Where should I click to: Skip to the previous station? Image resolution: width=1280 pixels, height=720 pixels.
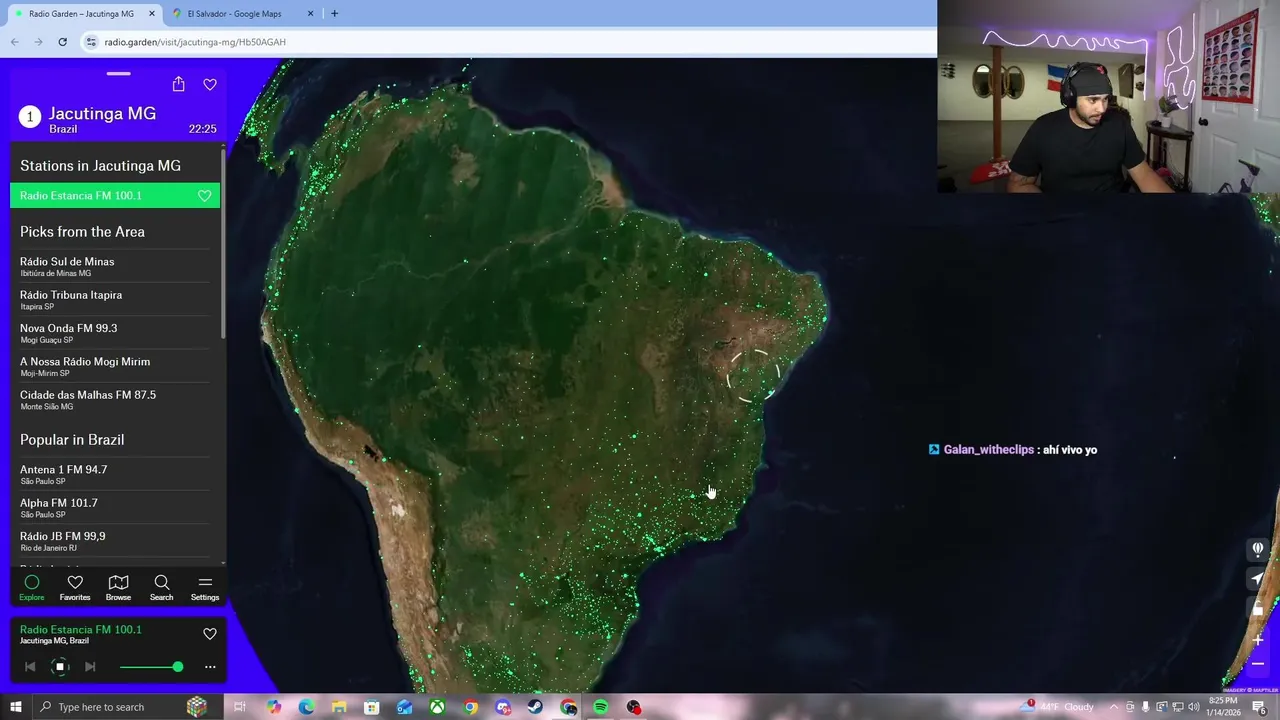(x=30, y=667)
